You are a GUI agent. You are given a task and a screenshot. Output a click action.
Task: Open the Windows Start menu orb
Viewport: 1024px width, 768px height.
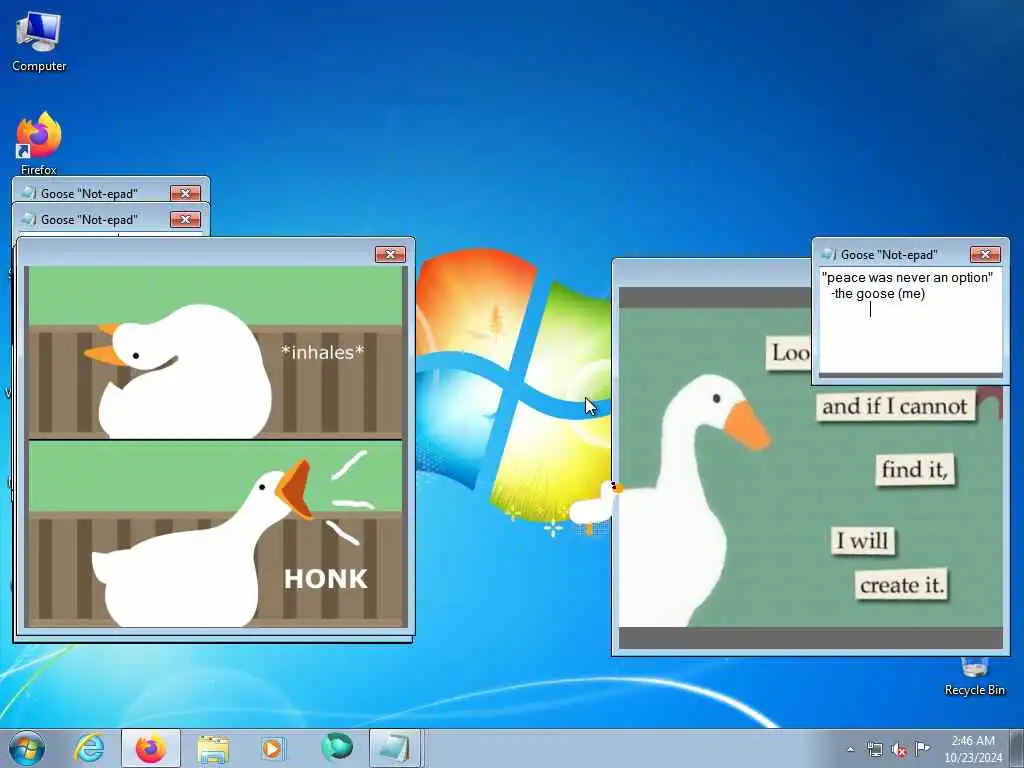pos(27,748)
